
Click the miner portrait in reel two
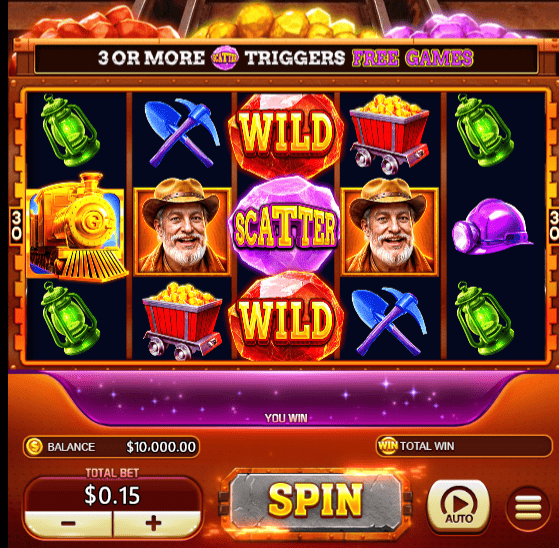point(182,227)
